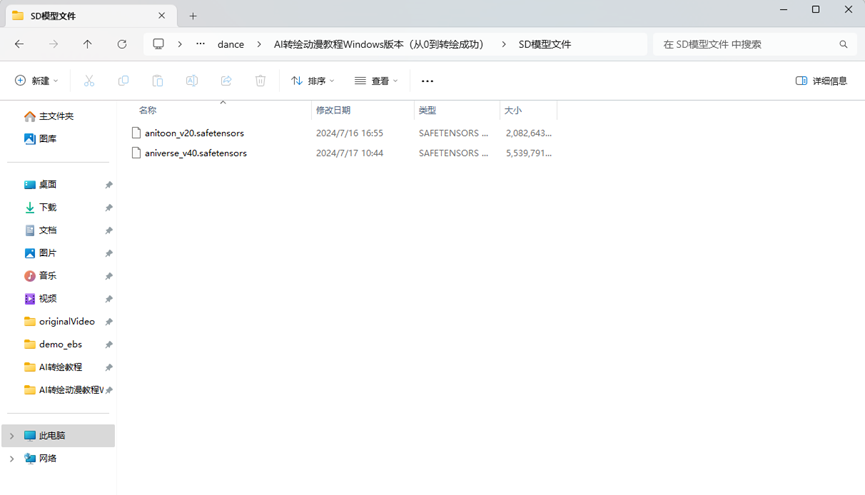Image resolution: width=865 pixels, height=495 pixels.
Task: Click the SD模型文件 breadcrumb
Action: [544, 44]
